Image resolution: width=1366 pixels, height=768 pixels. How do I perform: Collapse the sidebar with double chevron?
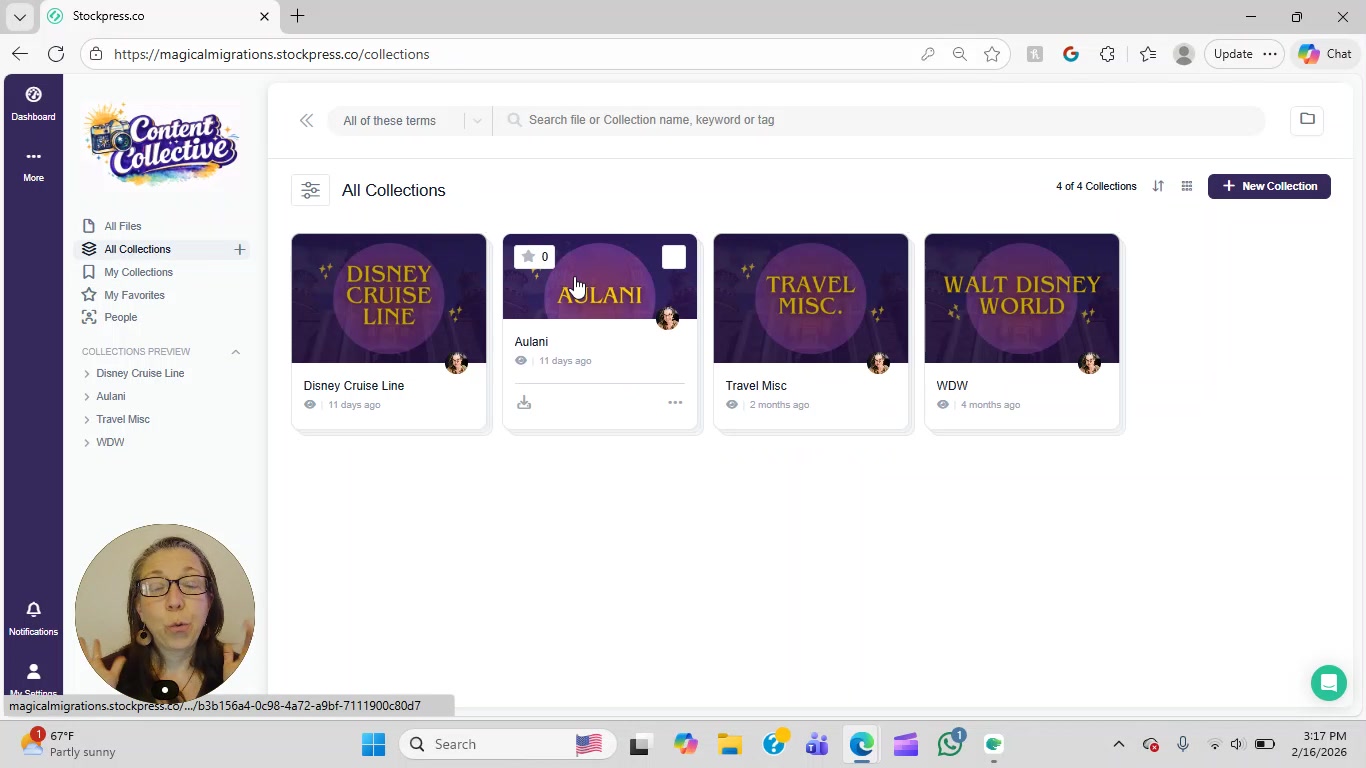[x=307, y=120]
